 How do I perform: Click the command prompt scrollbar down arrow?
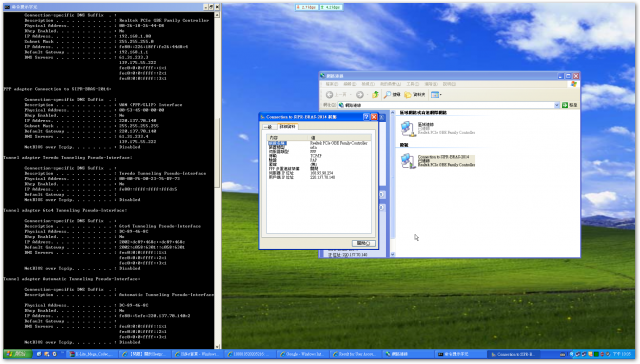(217, 346)
